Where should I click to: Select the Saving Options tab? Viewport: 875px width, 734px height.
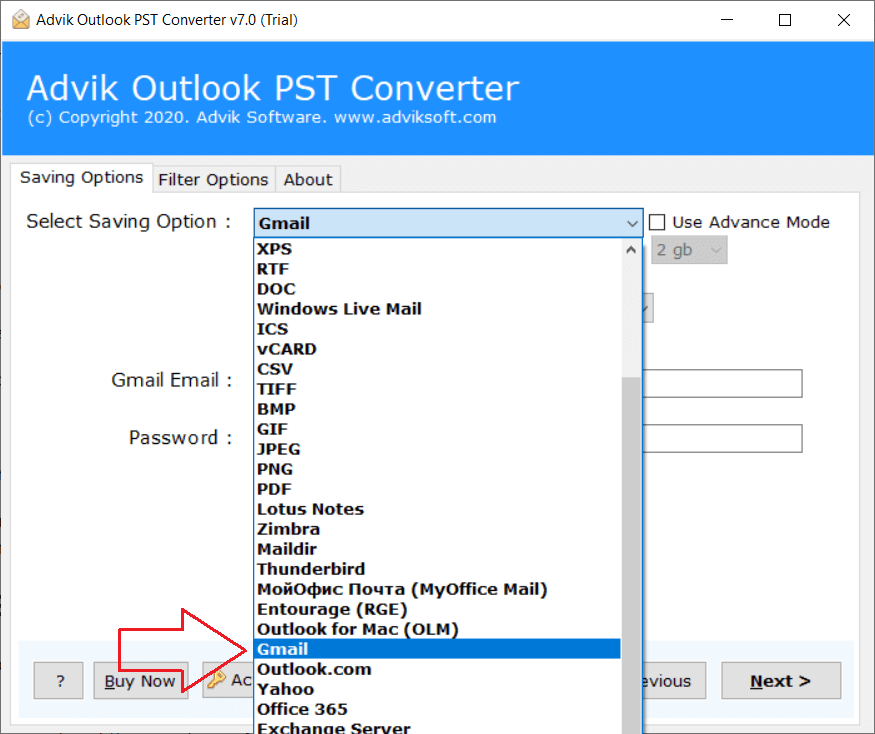tap(81, 177)
